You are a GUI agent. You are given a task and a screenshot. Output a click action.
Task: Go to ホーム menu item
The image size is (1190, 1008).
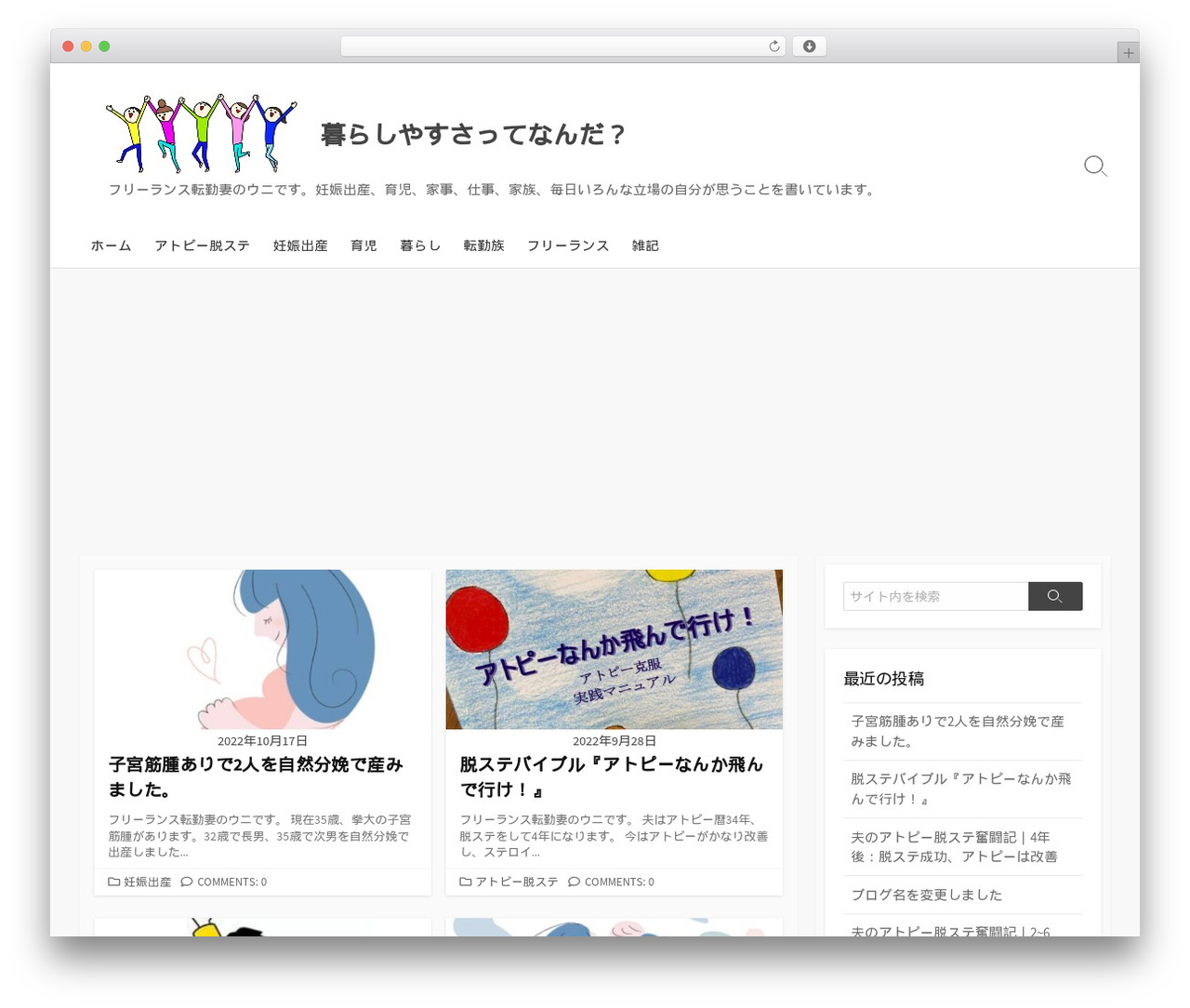(111, 245)
